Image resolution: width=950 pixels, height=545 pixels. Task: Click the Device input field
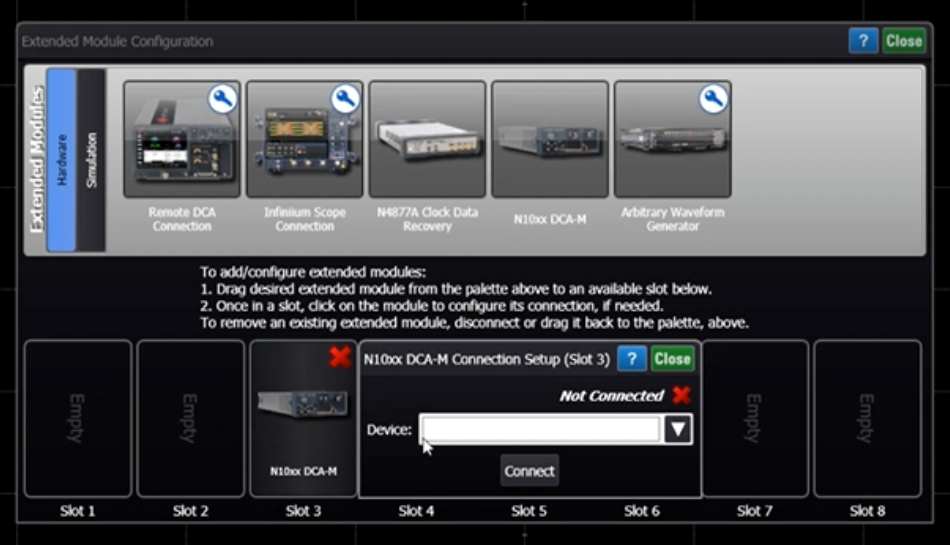tap(540, 429)
